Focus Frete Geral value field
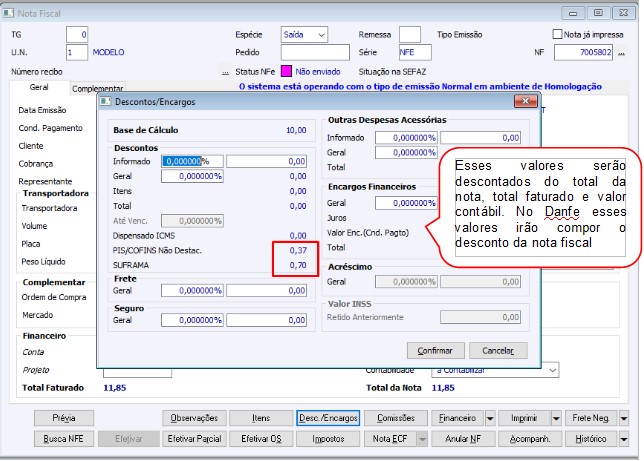644x461 pixels. click(x=267, y=291)
